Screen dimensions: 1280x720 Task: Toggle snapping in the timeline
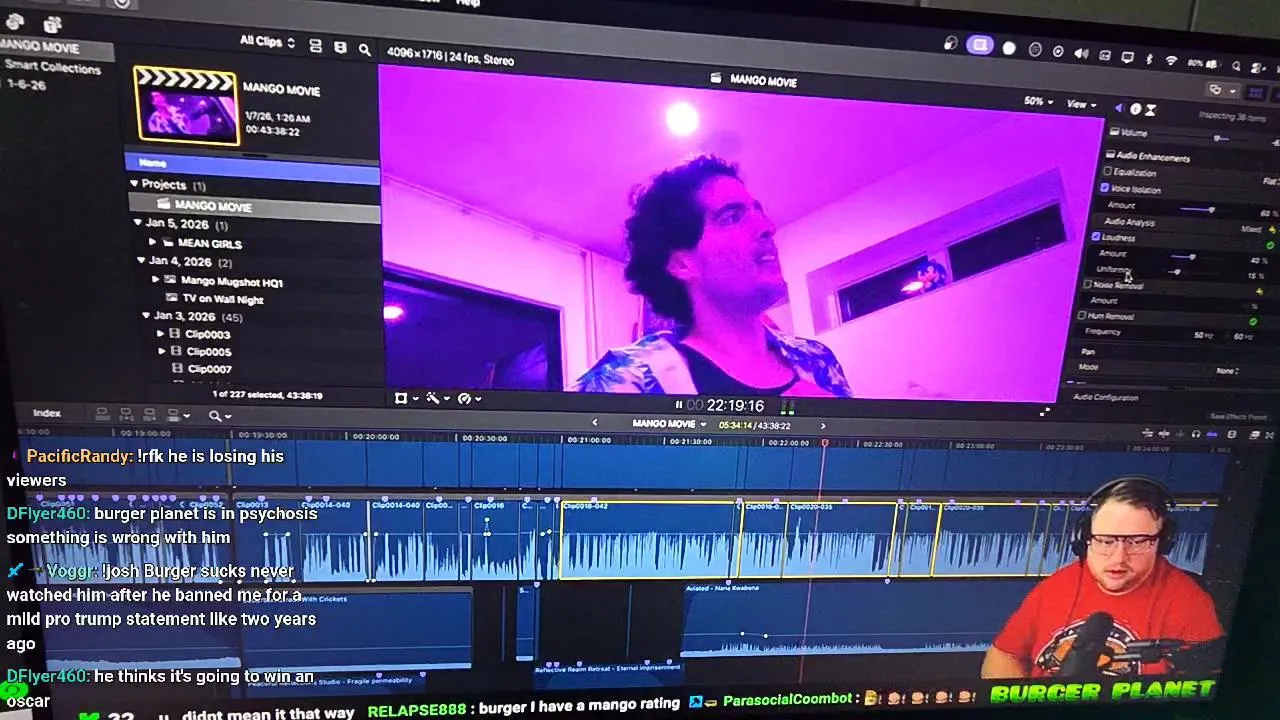(1212, 434)
